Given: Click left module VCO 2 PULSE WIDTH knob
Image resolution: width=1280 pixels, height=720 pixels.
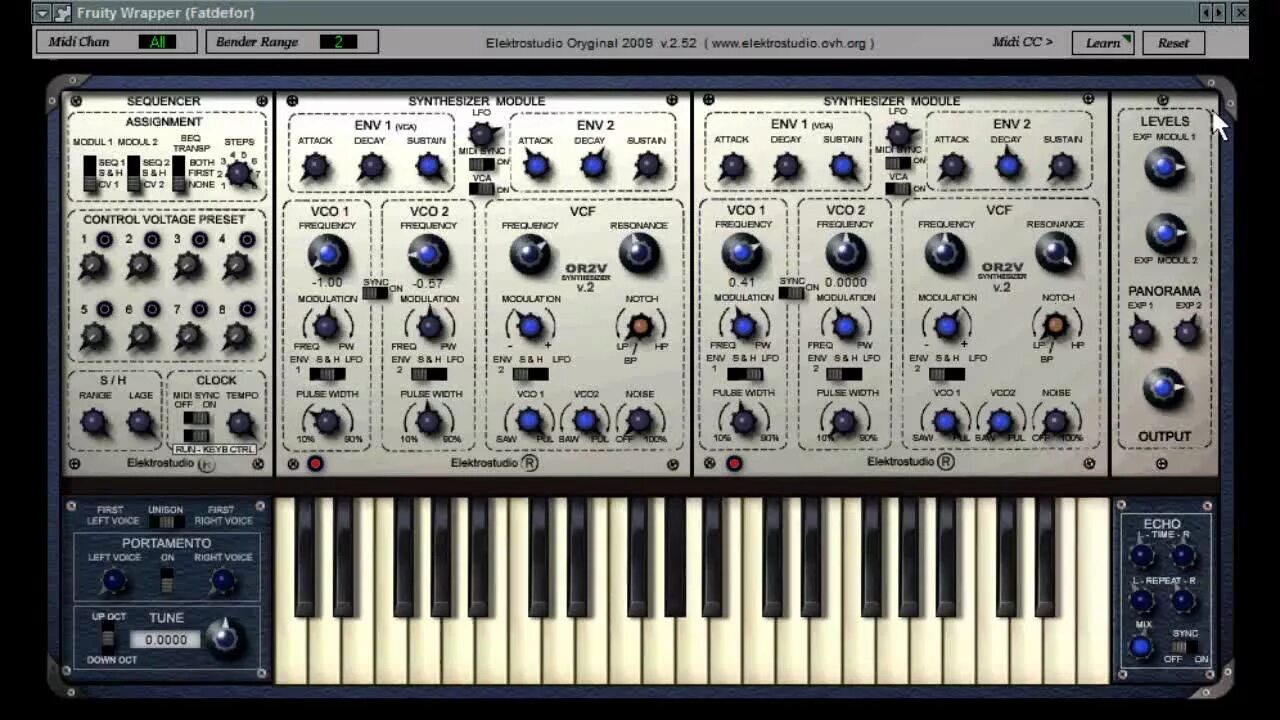Looking at the screenshot, I should tap(429, 421).
